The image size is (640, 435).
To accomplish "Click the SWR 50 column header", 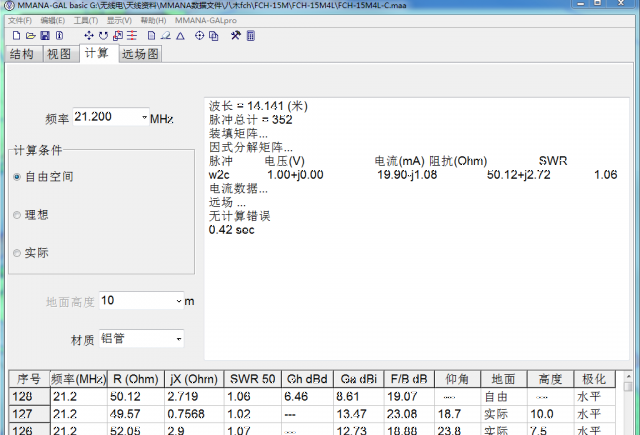I will pyautogui.click(x=252, y=379).
